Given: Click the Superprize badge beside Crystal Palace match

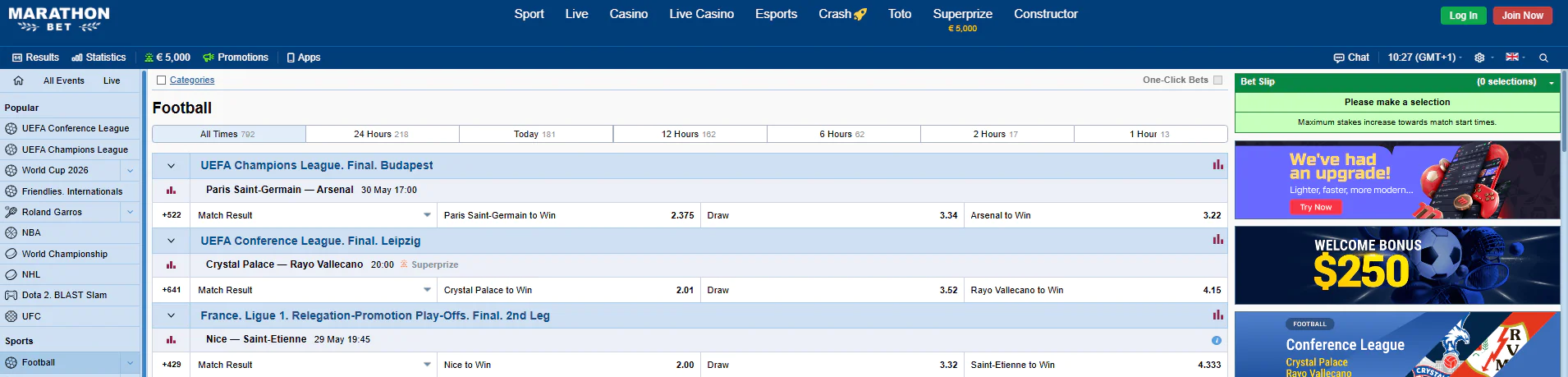Looking at the screenshot, I should click(429, 264).
